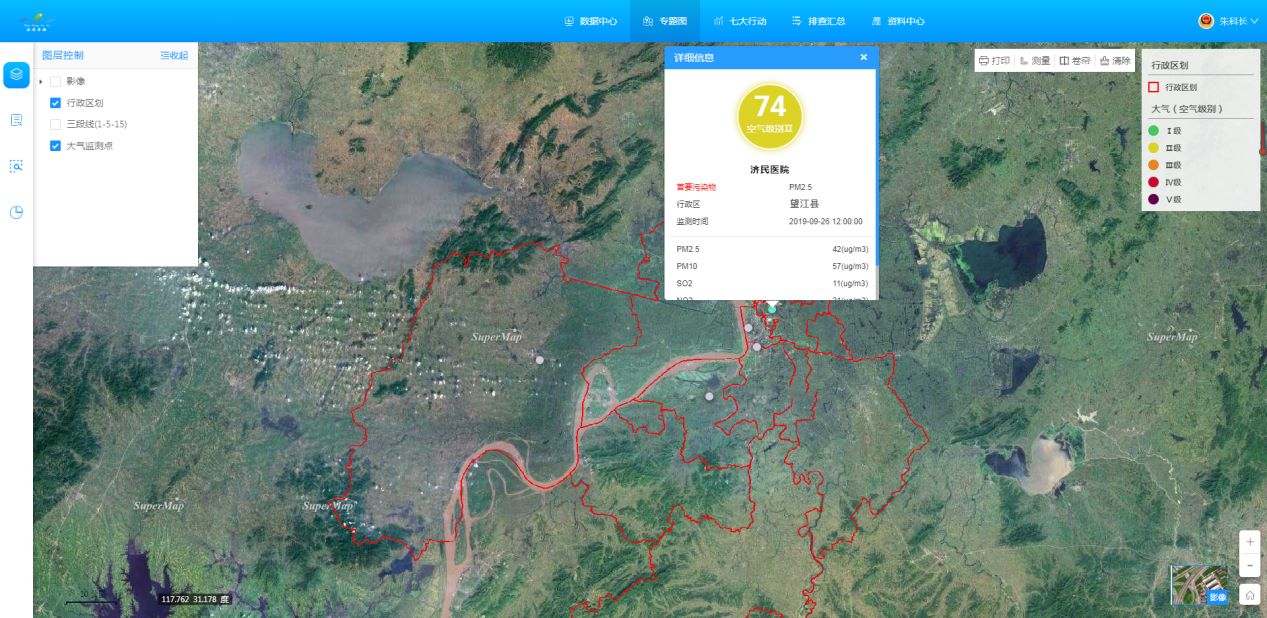Open 排查汇总 from the top menu
The height and width of the screenshot is (618, 1267).
click(x=818, y=21)
